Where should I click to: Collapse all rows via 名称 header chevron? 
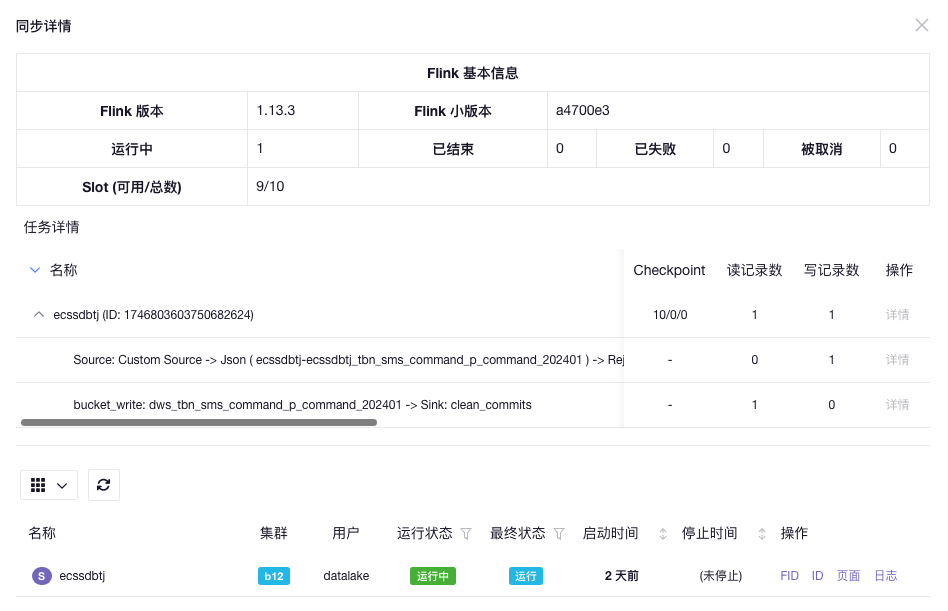coord(35,270)
